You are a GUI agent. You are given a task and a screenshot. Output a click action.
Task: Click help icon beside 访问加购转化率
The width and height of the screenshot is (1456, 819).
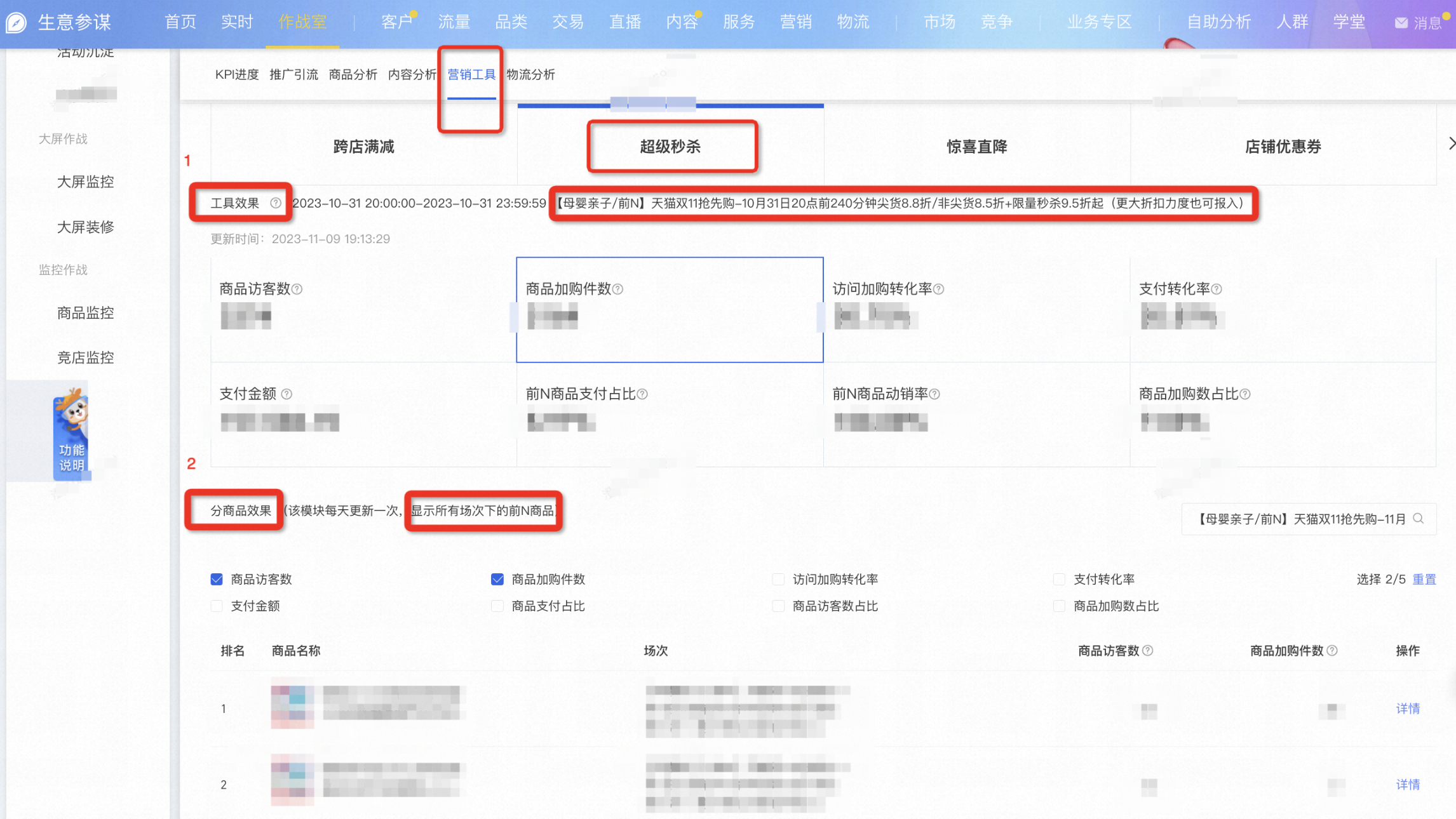939,290
